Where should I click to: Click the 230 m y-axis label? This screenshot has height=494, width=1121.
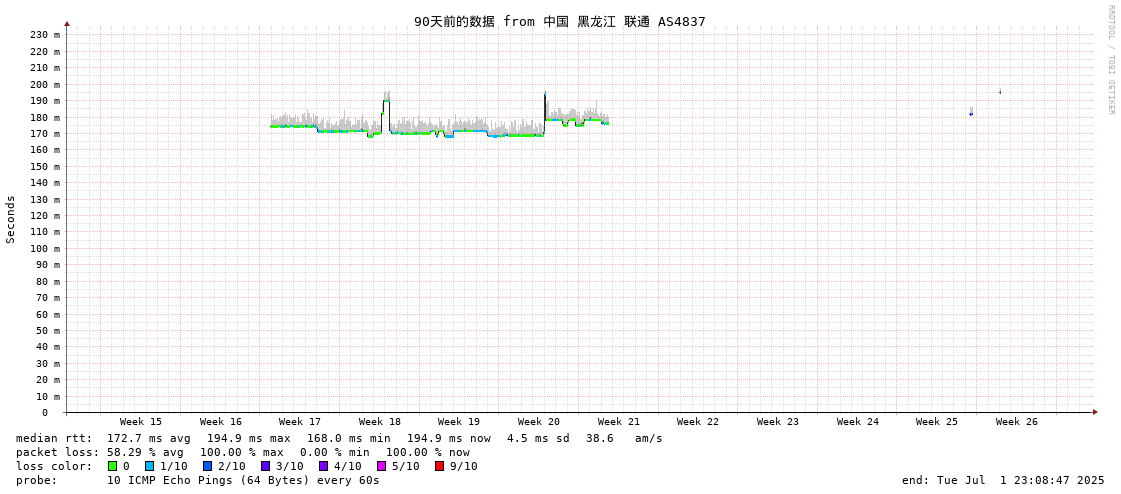[x=45, y=34]
